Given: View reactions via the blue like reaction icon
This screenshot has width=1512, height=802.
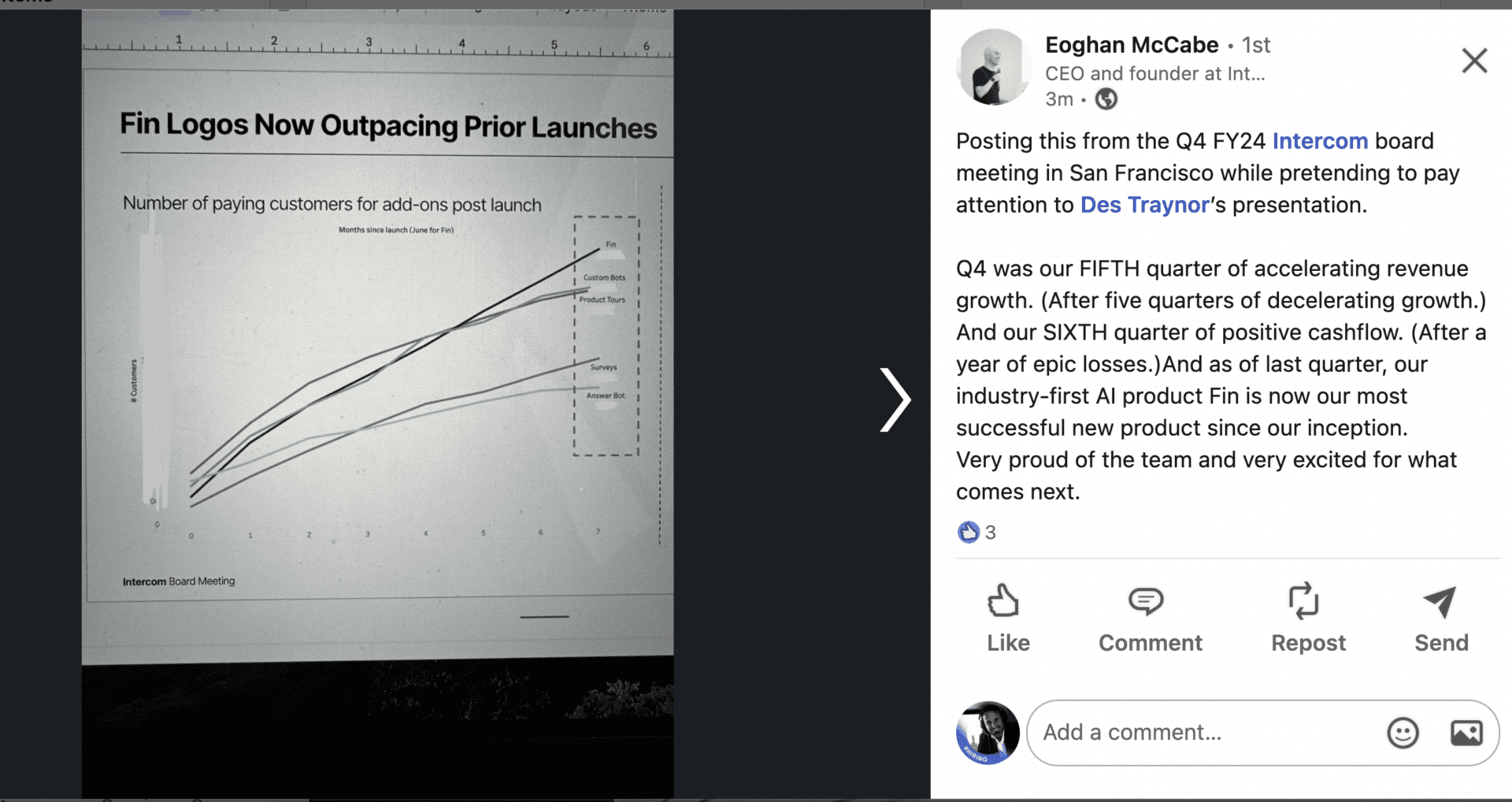Looking at the screenshot, I should (x=968, y=533).
